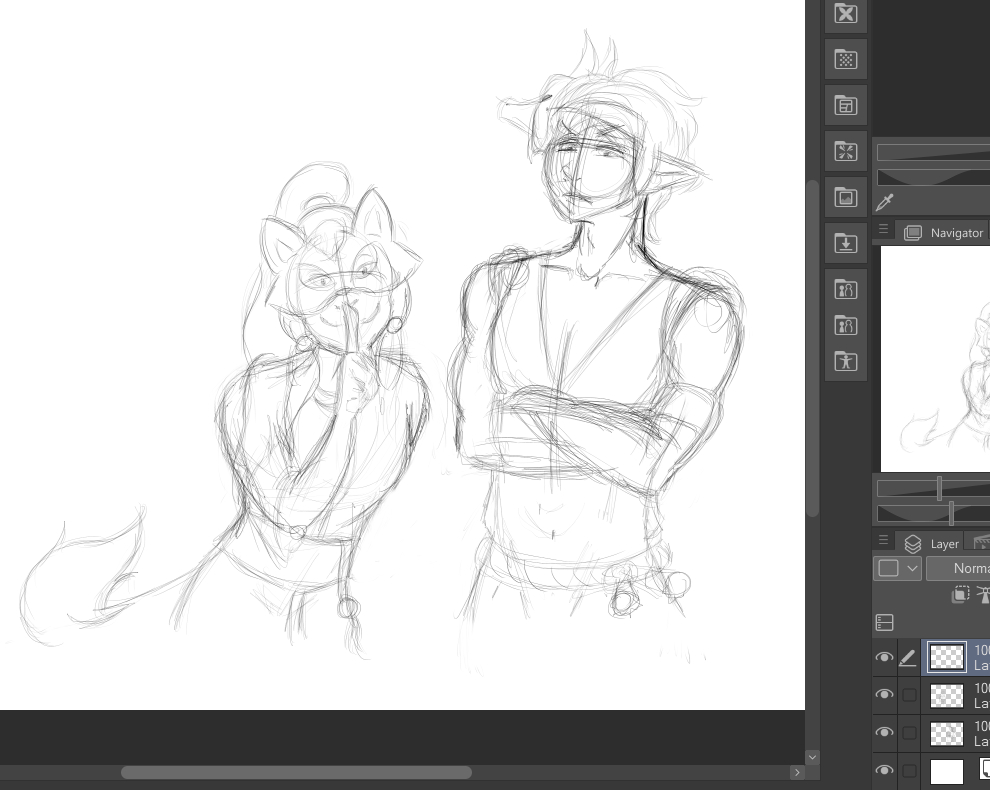Select the eyedropper icon above Navigator

click(884, 203)
